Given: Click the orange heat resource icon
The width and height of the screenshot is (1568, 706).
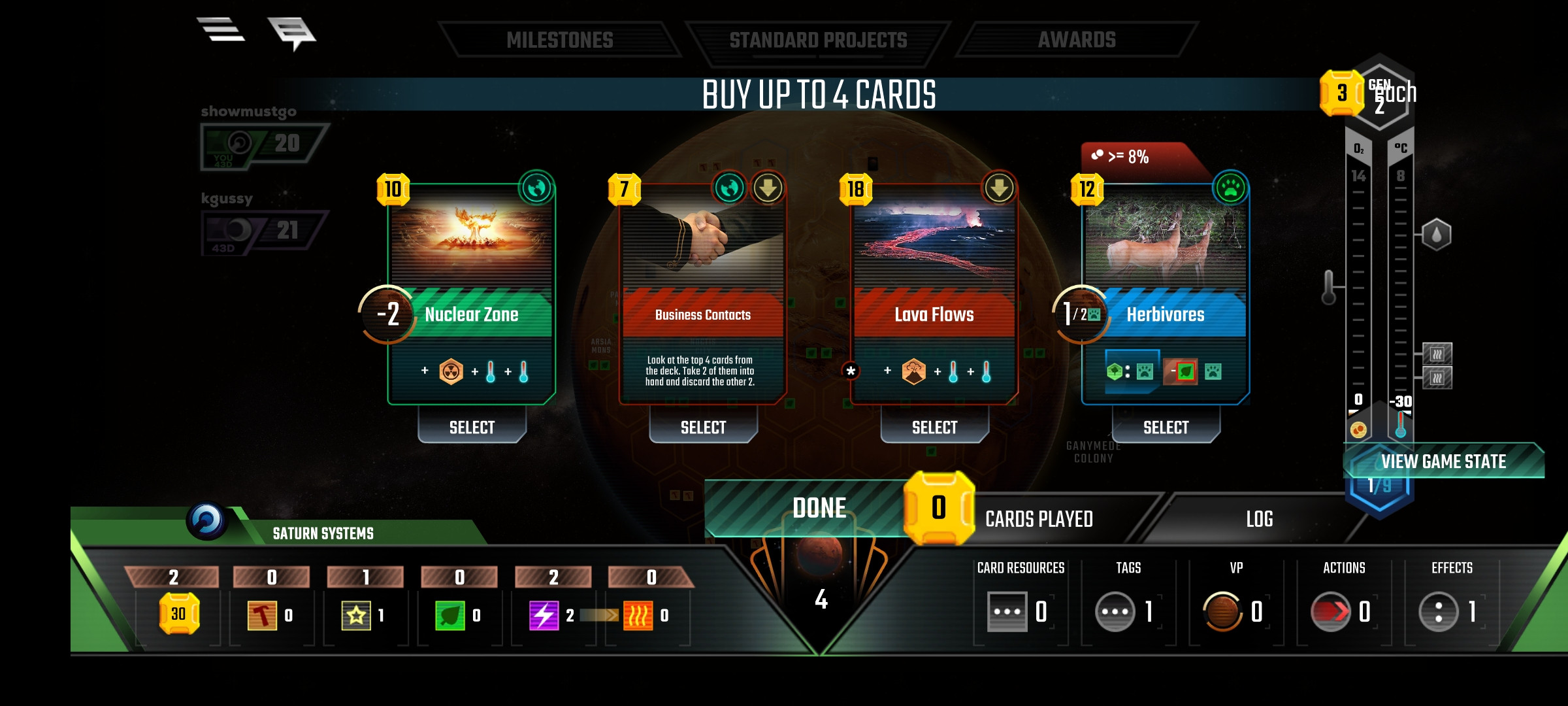Looking at the screenshot, I should [638, 615].
